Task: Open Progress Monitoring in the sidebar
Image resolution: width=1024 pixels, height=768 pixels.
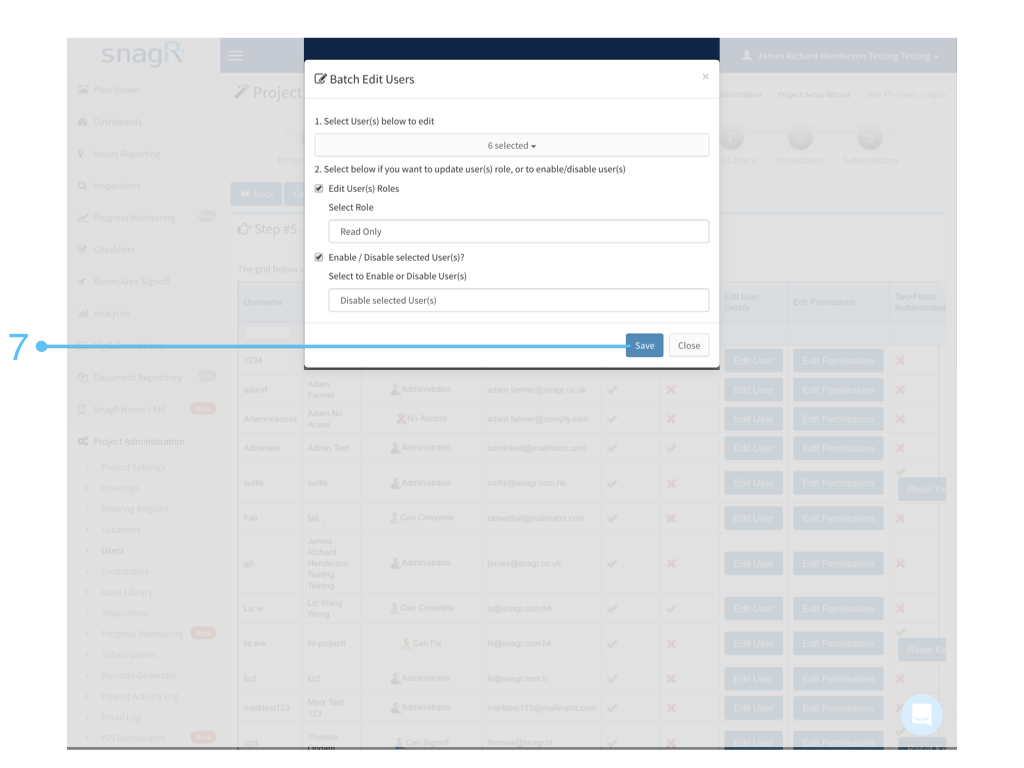Action: (134, 217)
